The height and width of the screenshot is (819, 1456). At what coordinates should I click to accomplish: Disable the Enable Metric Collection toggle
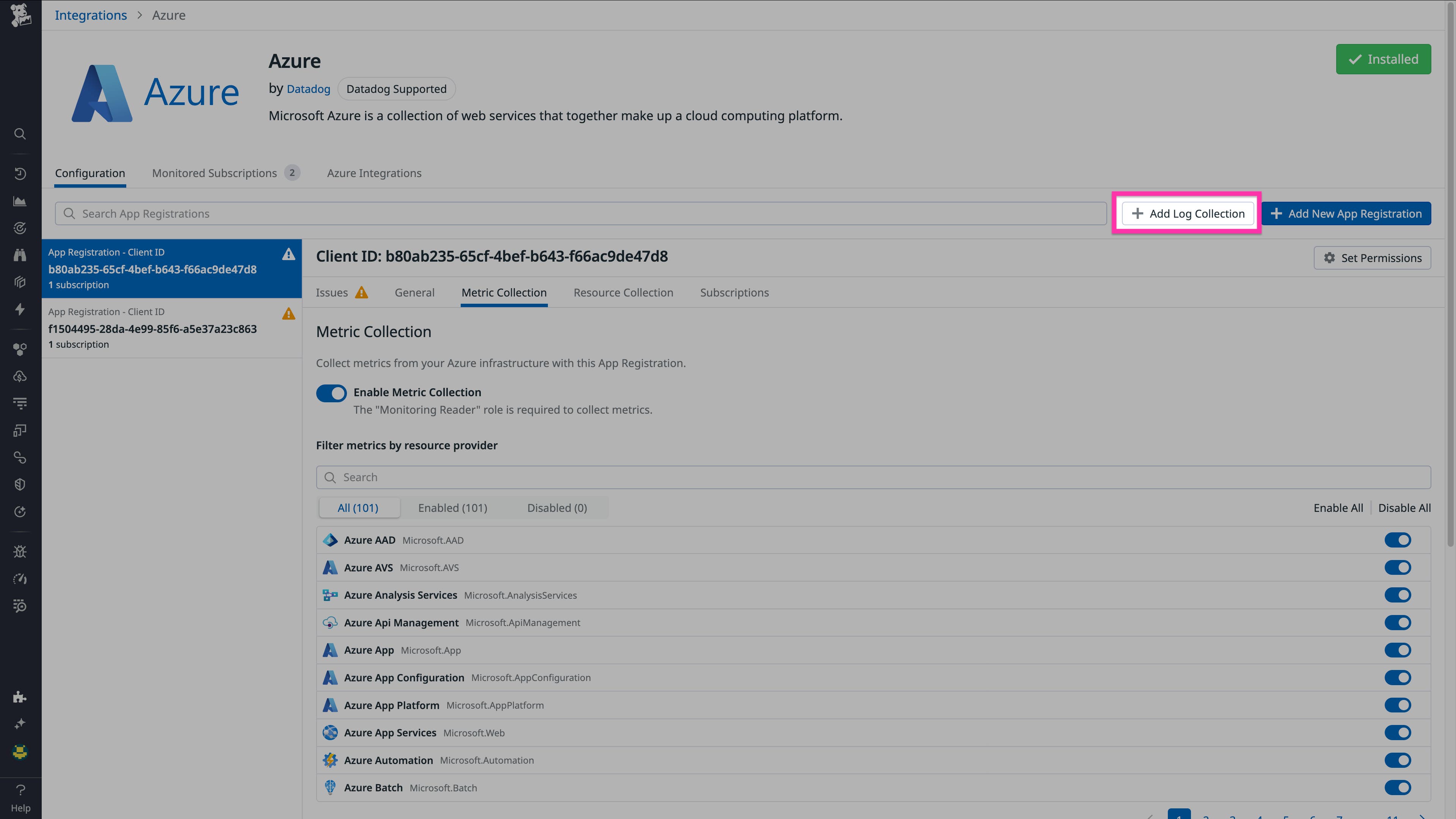(331, 393)
